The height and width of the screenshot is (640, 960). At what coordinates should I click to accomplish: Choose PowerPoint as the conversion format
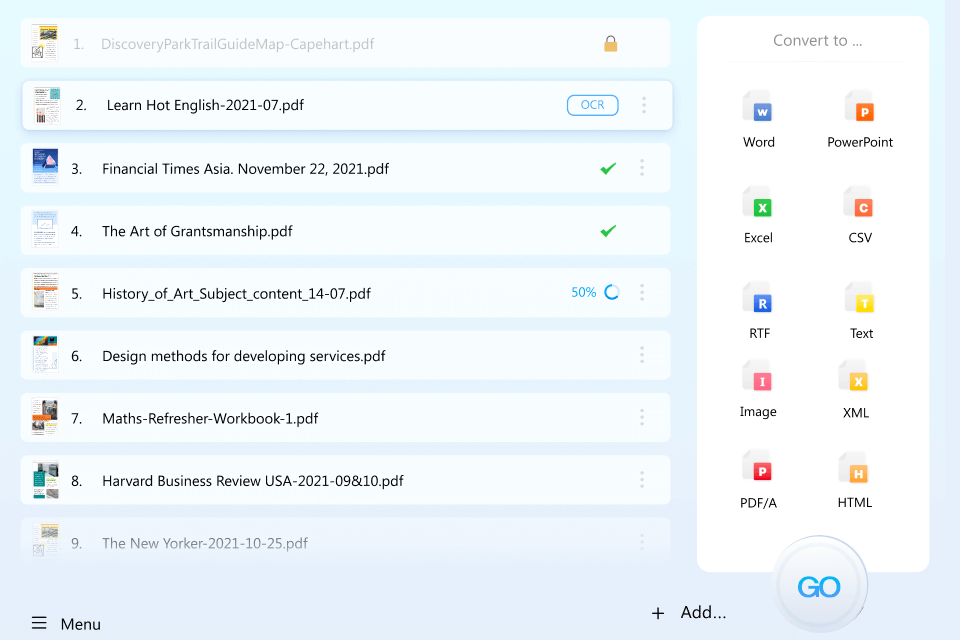(x=860, y=119)
